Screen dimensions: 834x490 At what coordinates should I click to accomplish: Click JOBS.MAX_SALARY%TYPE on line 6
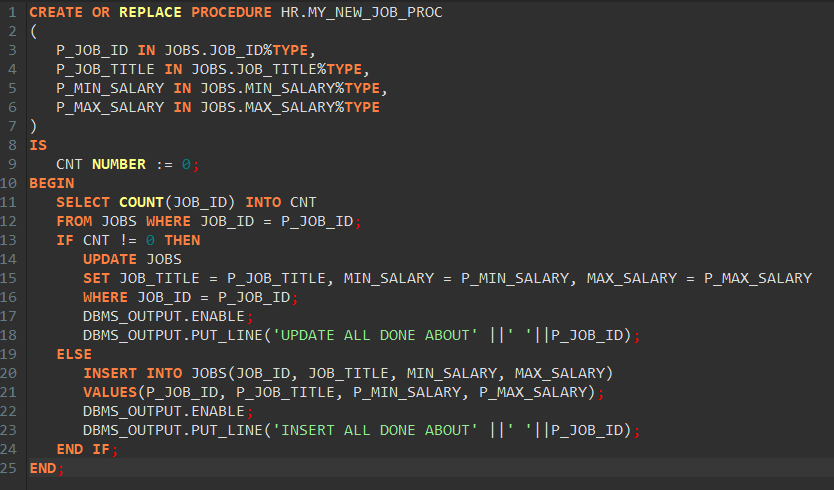click(290, 107)
